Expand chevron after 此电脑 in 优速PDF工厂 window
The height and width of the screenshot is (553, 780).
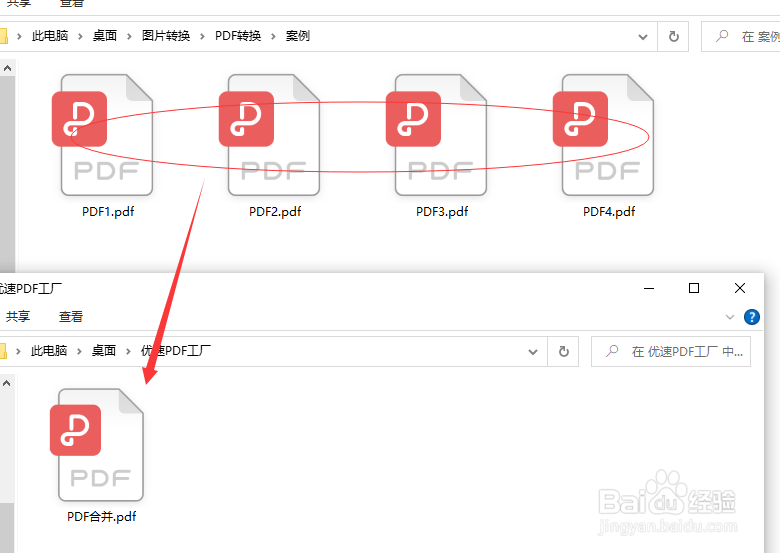[79, 351]
